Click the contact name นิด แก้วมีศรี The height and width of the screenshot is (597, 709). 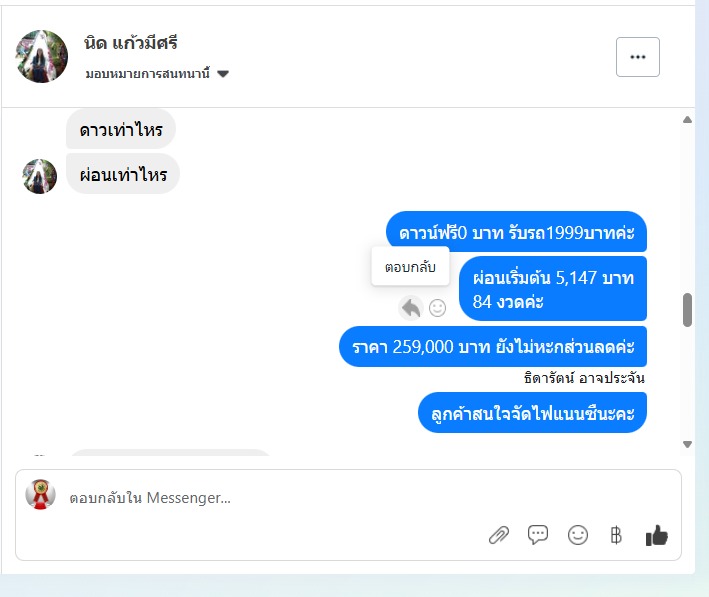(x=131, y=43)
